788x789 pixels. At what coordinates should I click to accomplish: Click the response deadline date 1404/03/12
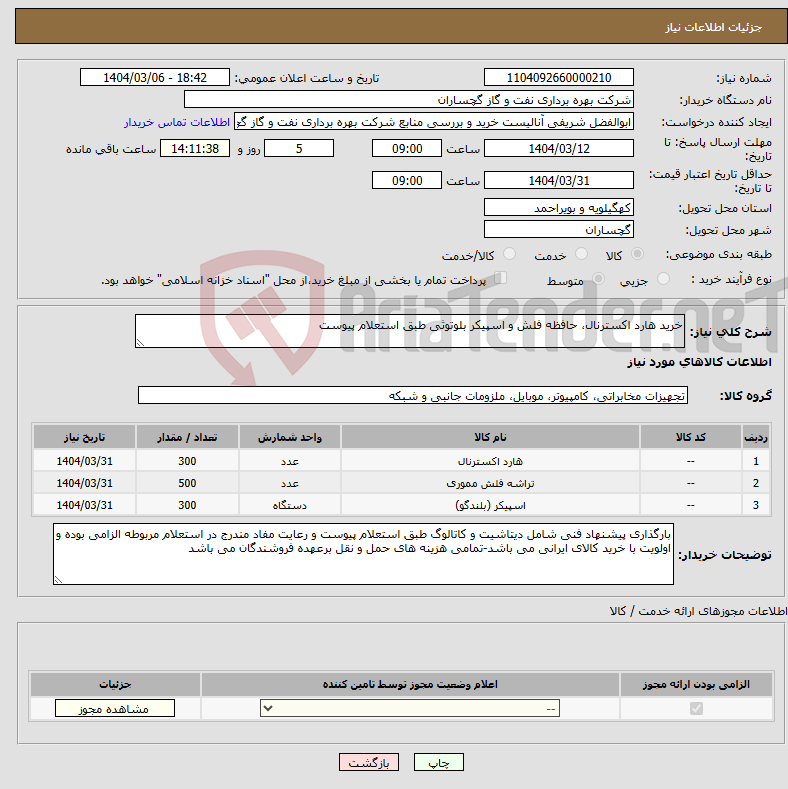(x=559, y=148)
